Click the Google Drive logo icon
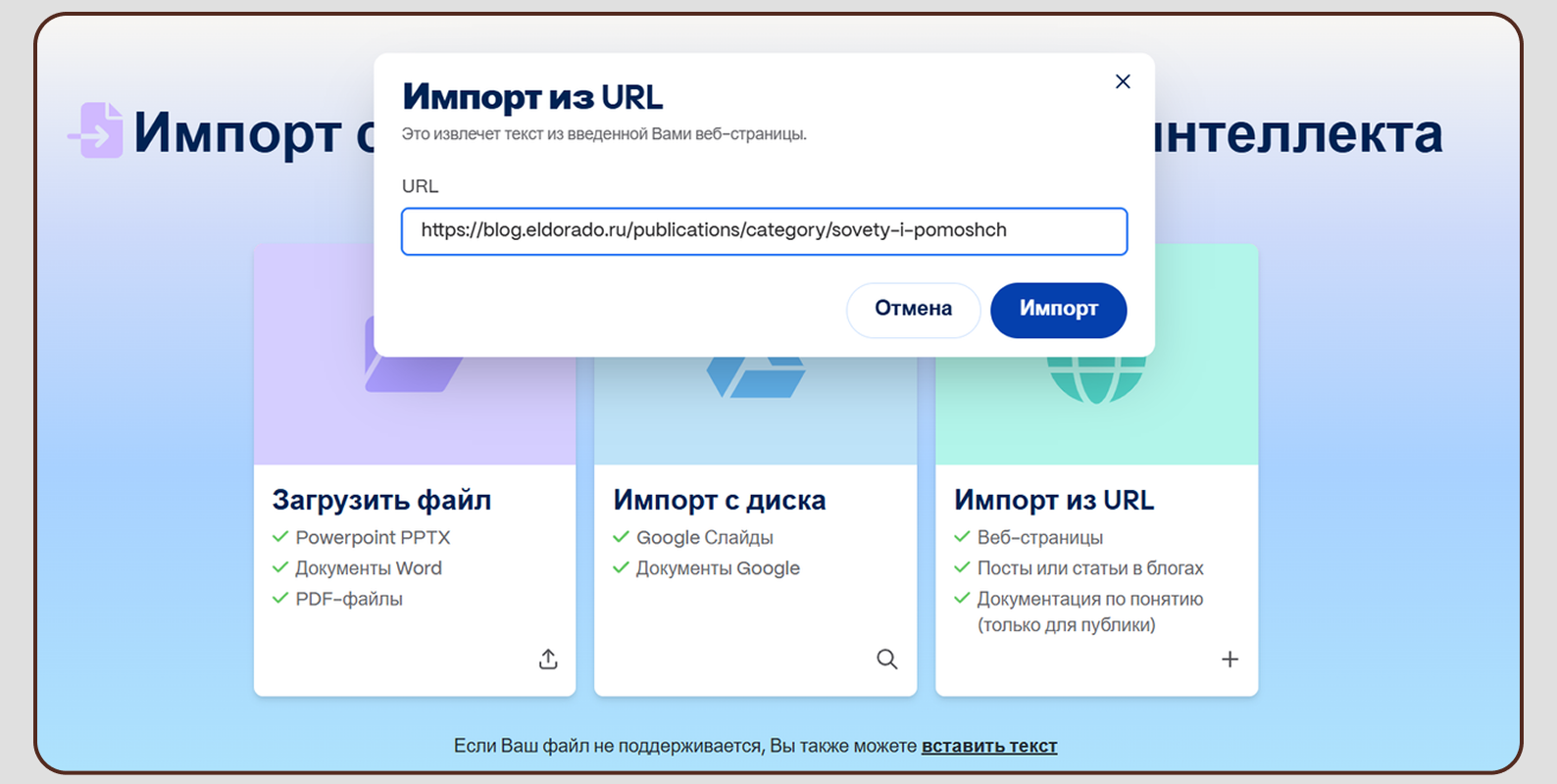Image resolution: width=1557 pixels, height=784 pixels. click(x=755, y=377)
